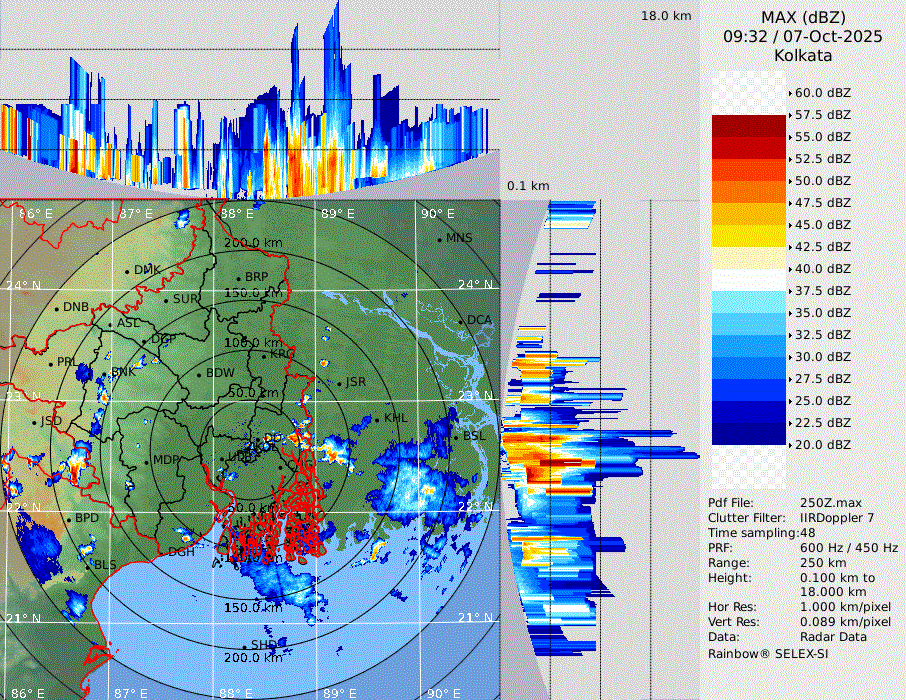Click the BPD station marker
The height and width of the screenshot is (700, 906).
(x=69, y=519)
